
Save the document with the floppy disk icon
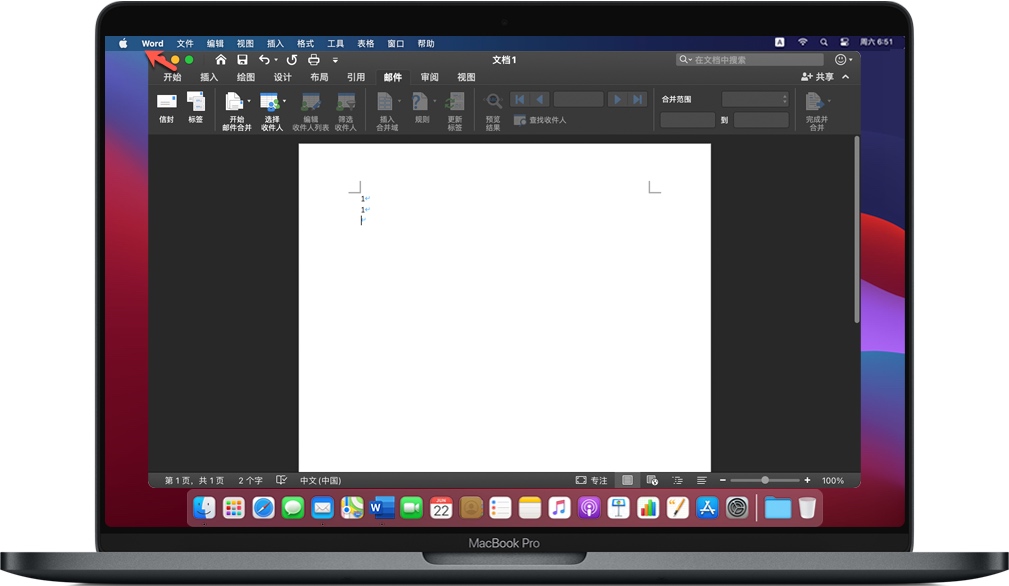[x=242, y=60]
